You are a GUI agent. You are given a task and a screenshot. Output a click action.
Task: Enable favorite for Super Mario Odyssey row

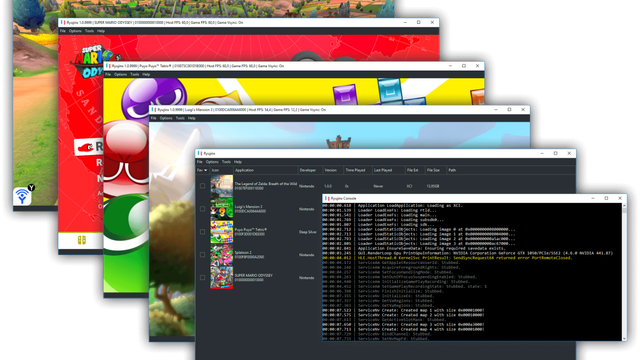pos(202,278)
